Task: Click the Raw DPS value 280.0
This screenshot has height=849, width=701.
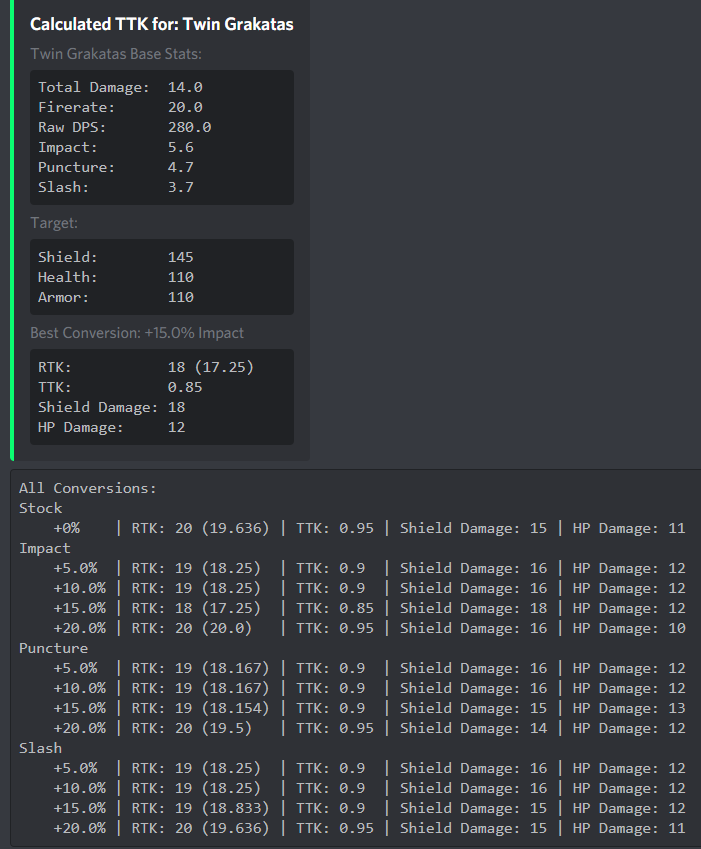Action: point(189,127)
